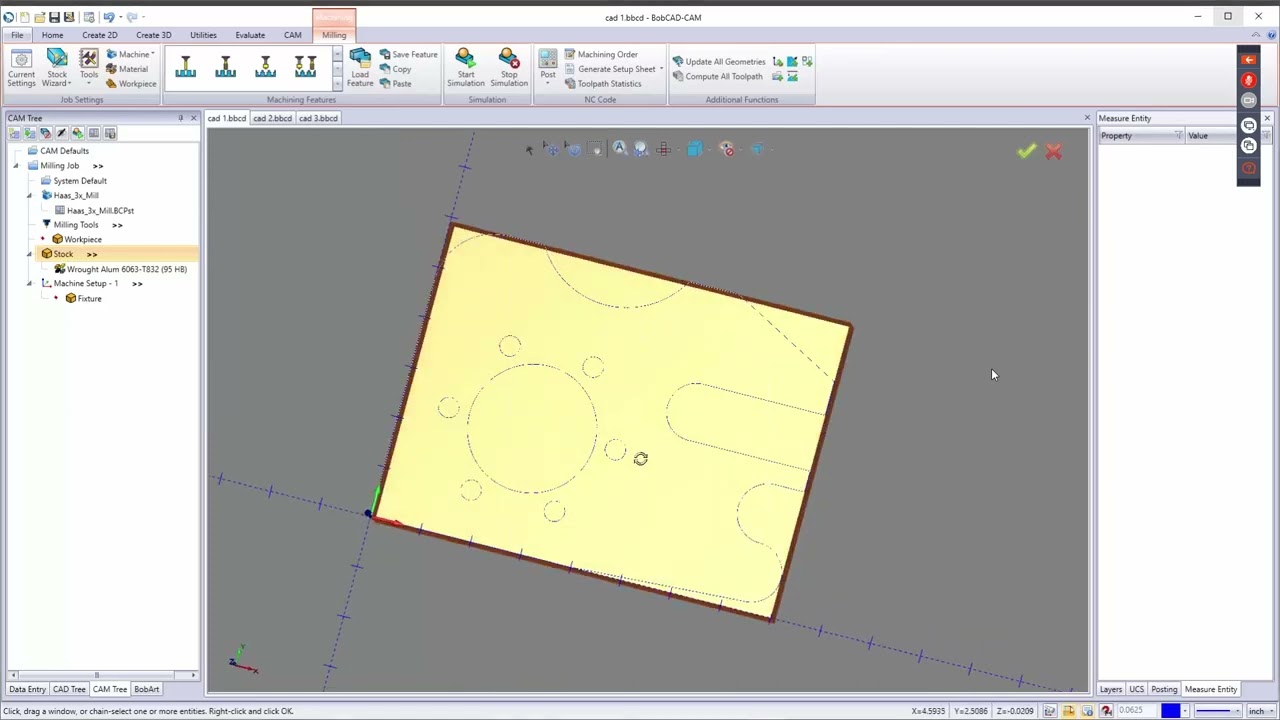The width and height of the screenshot is (1280, 720).
Task: Click the blue color swatch in status bar
Action: (1170, 711)
